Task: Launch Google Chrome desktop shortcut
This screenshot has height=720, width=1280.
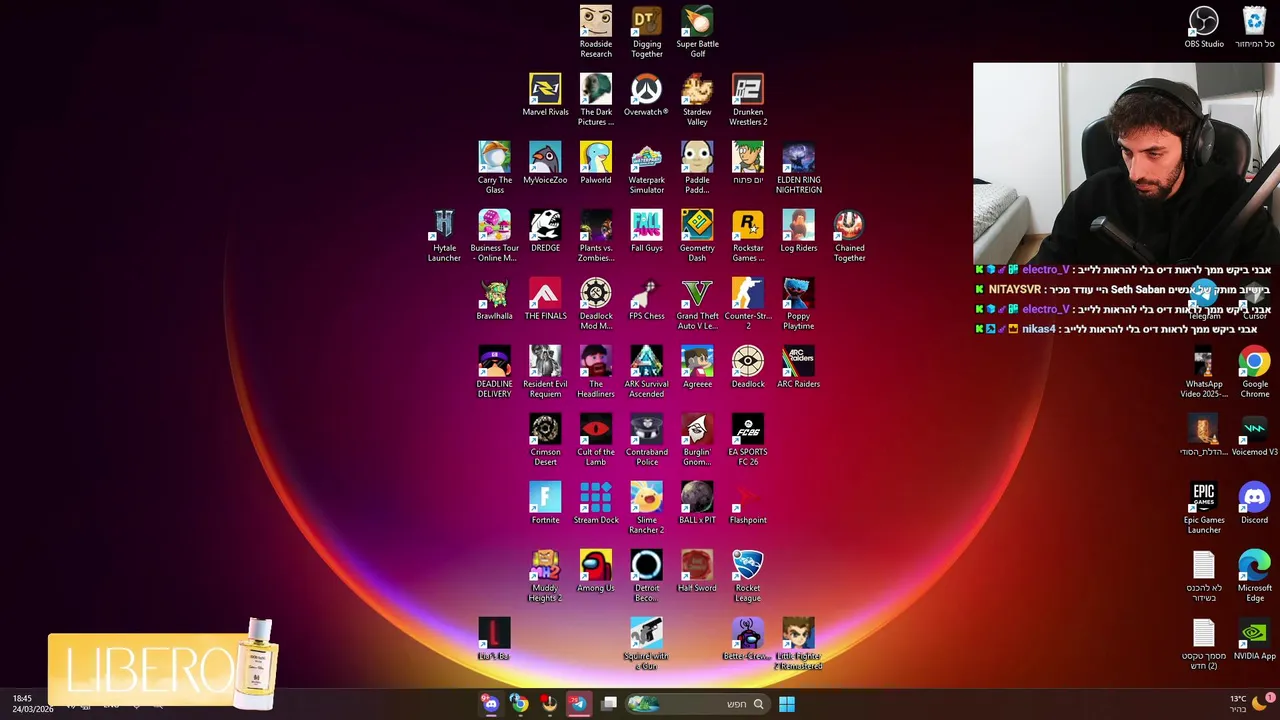Action: click(x=1255, y=372)
